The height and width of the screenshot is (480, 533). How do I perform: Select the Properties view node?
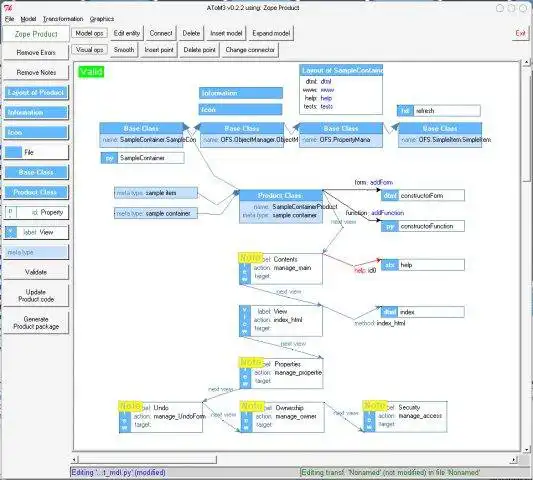[281, 373]
